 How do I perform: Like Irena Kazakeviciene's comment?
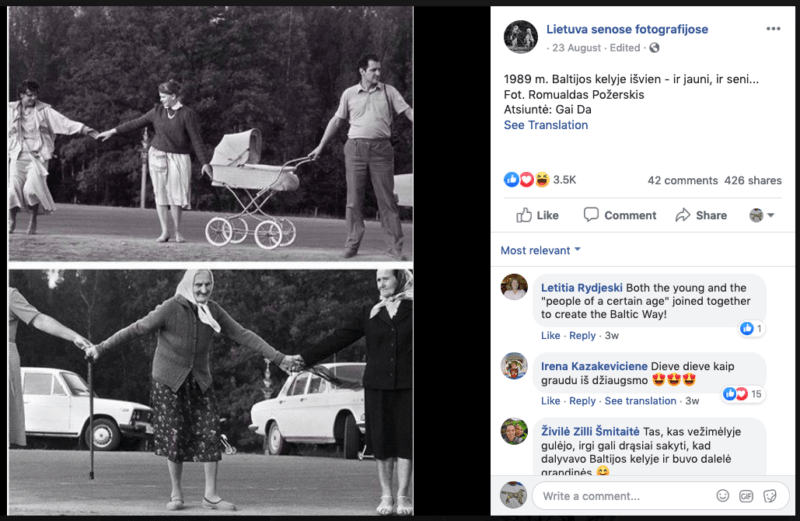(x=550, y=401)
